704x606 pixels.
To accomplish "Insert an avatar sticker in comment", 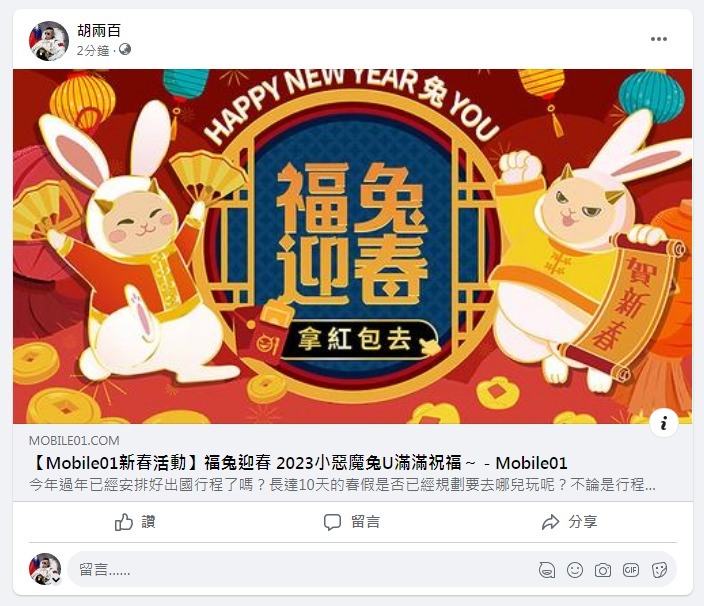I will pyautogui.click(x=547, y=570).
